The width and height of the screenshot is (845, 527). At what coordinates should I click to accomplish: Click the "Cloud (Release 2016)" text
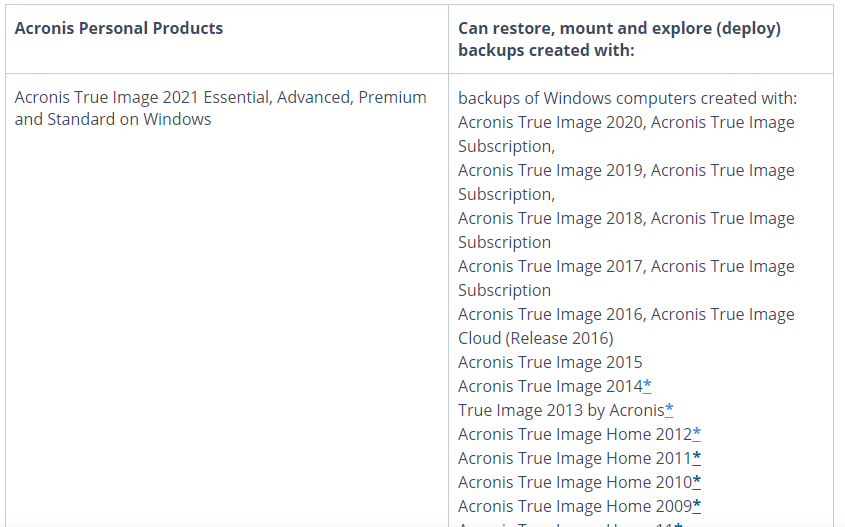coord(536,338)
